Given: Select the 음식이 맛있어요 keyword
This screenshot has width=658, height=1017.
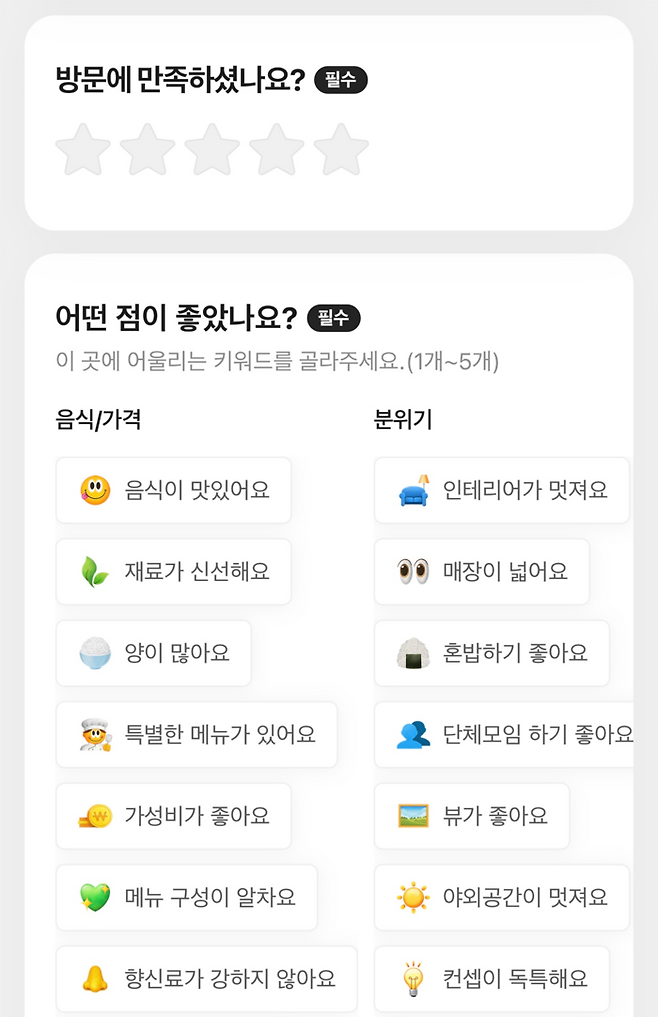Looking at the screenshot, I should pos(173,491).
